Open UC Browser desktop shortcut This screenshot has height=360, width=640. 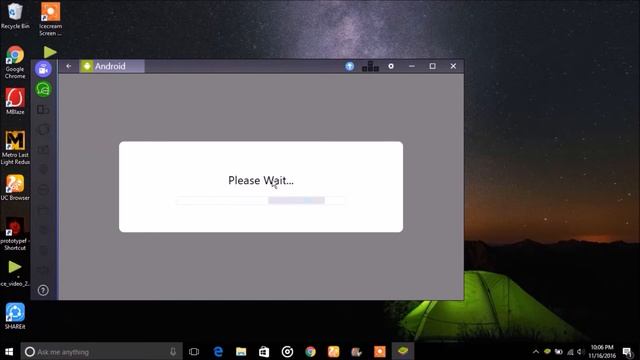15,188
